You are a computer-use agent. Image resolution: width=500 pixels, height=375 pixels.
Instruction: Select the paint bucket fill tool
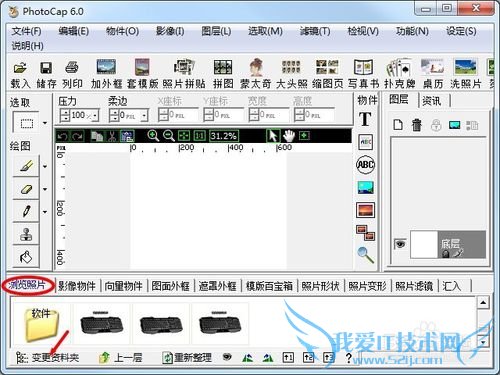26,257
